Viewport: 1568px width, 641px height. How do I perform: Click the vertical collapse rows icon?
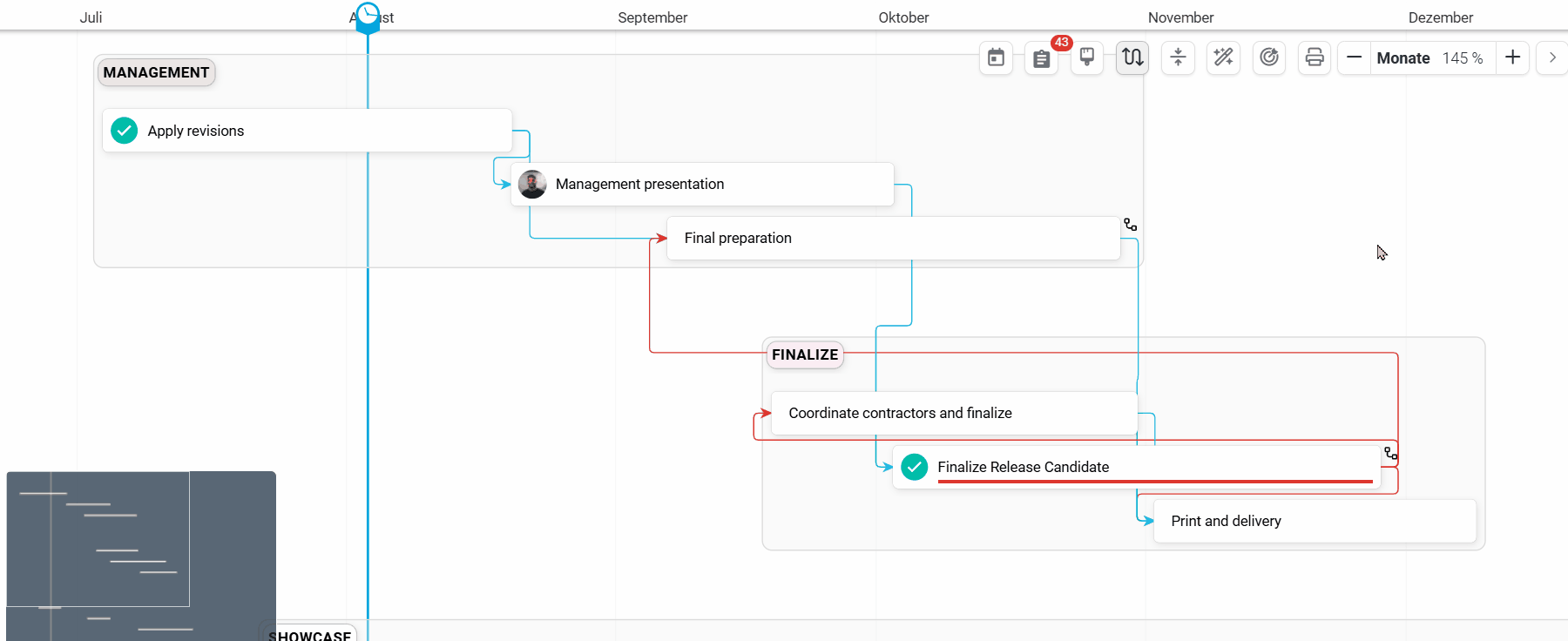(1178, 57)
